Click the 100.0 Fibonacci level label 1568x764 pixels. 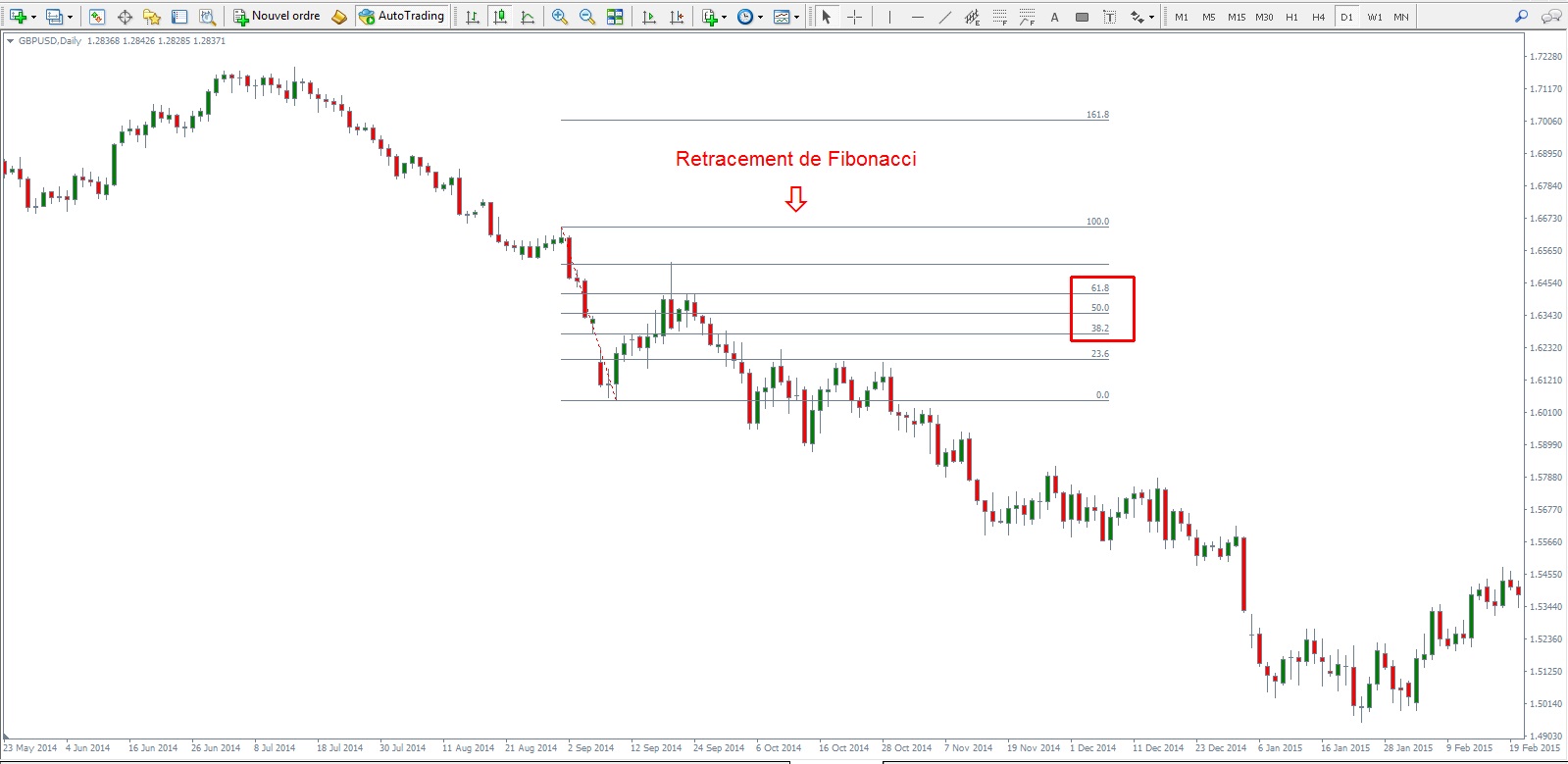tap(1097, 222)
